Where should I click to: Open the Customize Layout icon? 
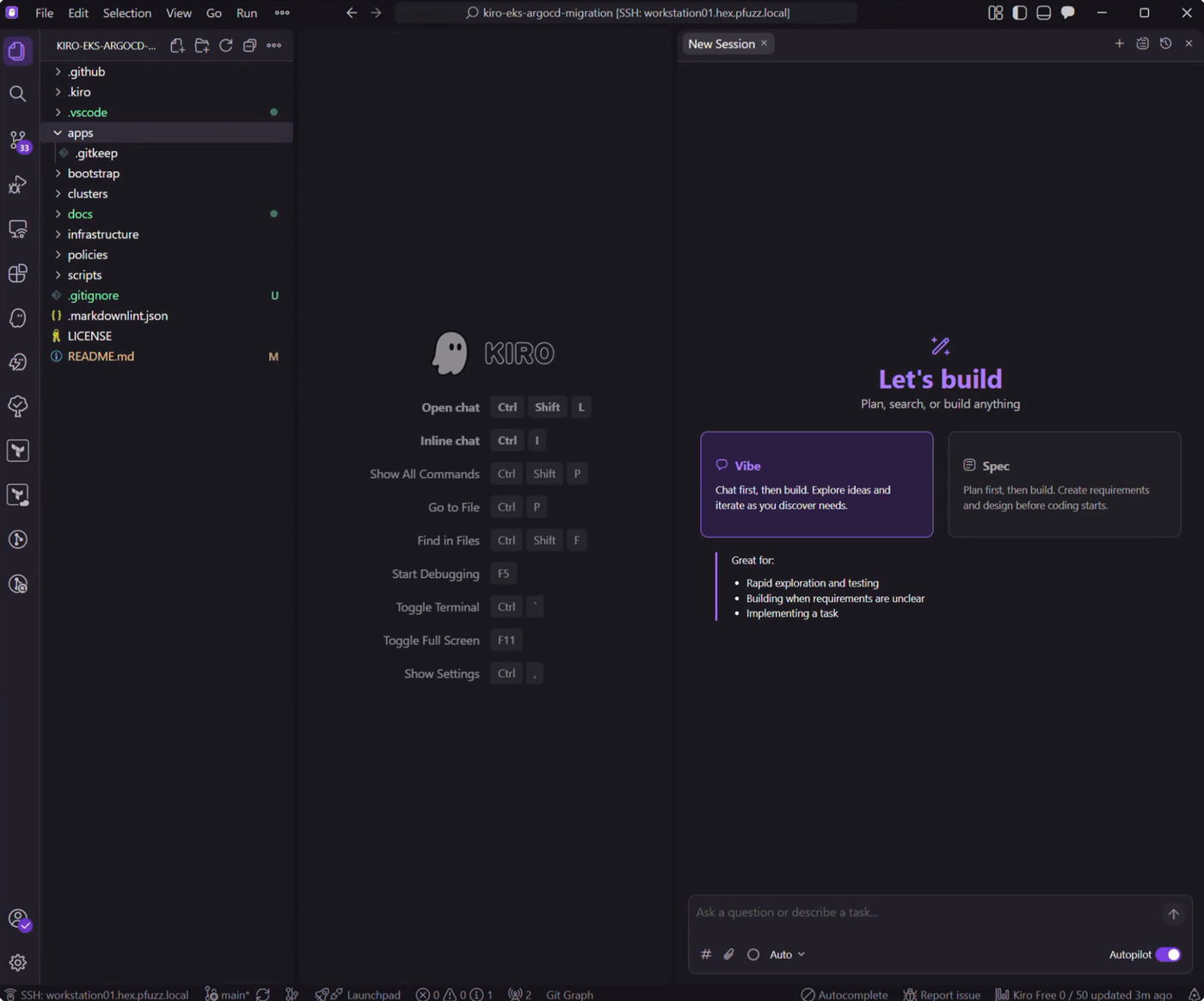(996, 13)
